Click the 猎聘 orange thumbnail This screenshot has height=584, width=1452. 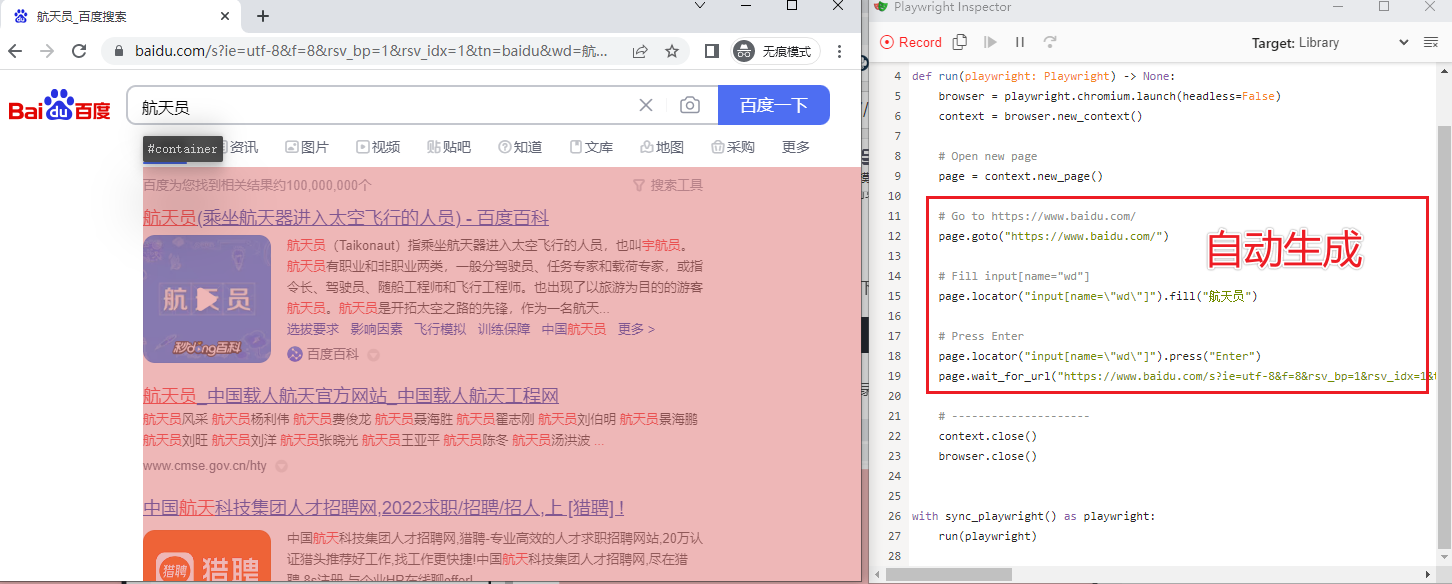(x=207, y=557)
